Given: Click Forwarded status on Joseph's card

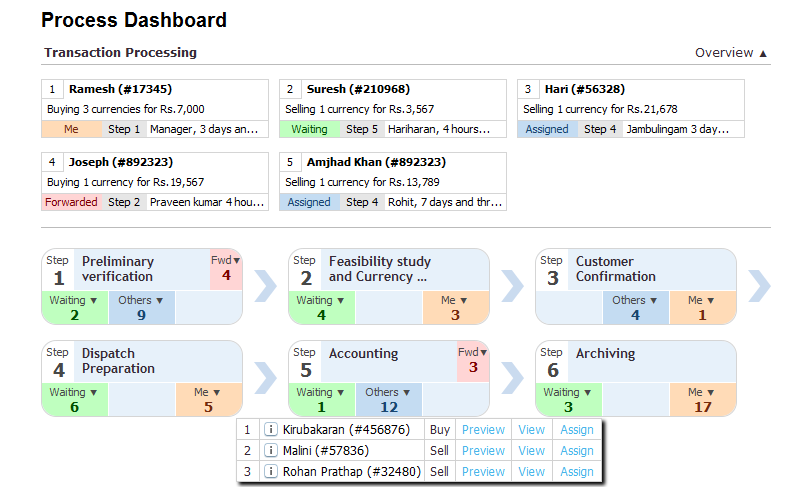Looking at the screenshot, I should [71, 202].
